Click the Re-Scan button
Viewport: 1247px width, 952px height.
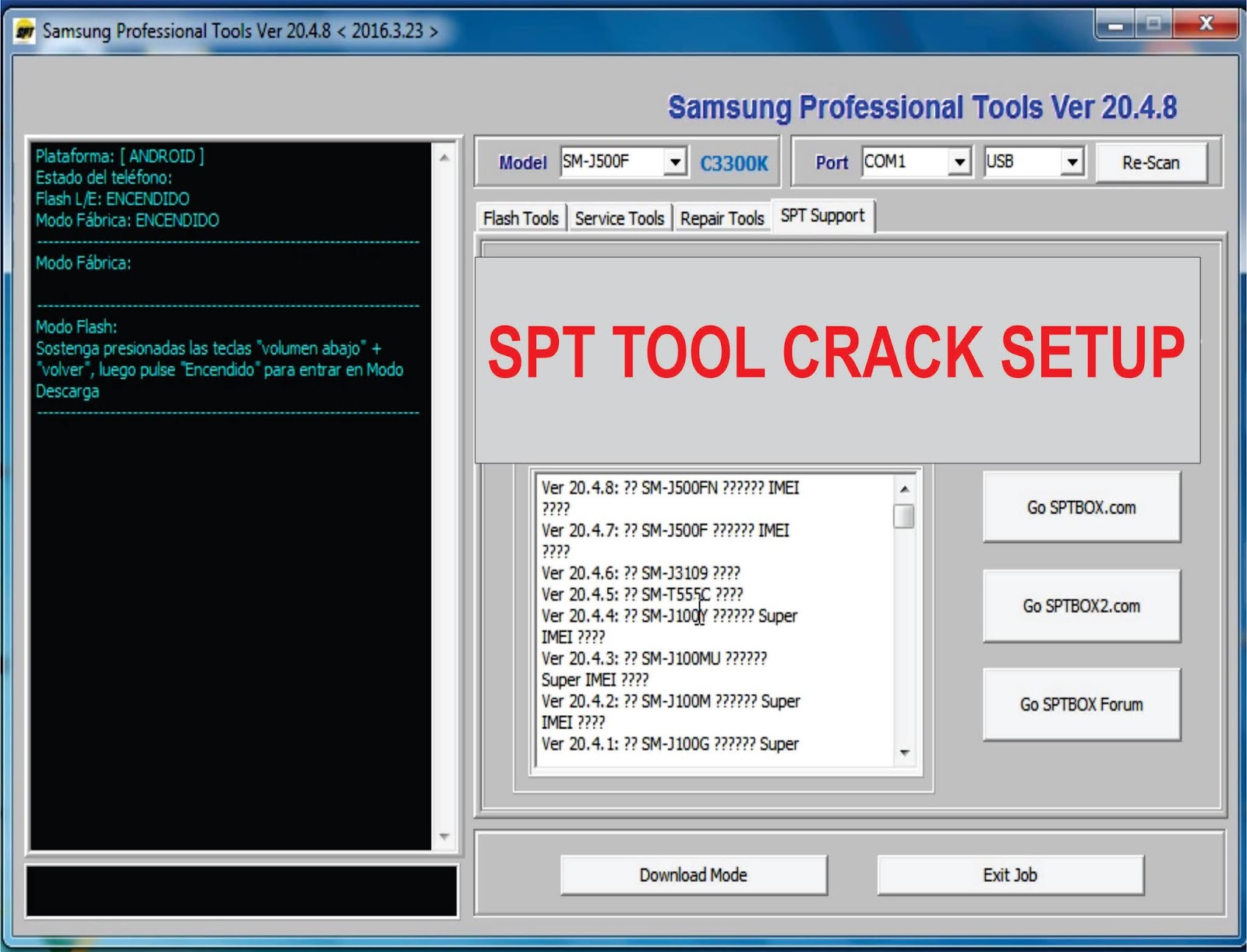click(x=1153, y=163)
